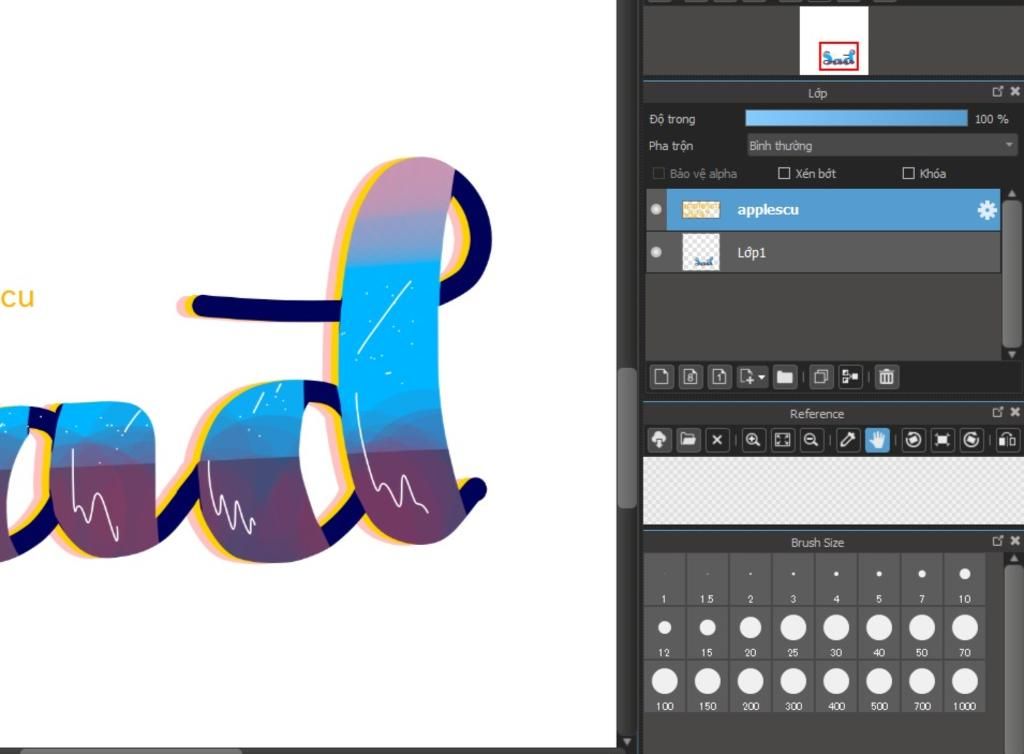
Task: Add a new 8-bit layer
Action: click(690, 377)
